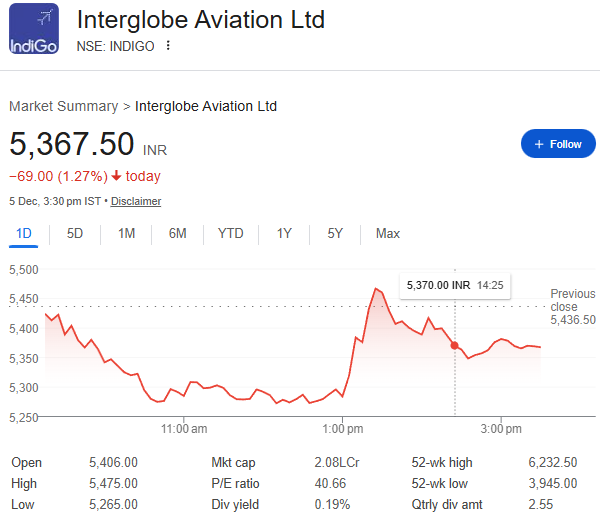
Task: Click the red data point on chart
Action: [455, 345]
